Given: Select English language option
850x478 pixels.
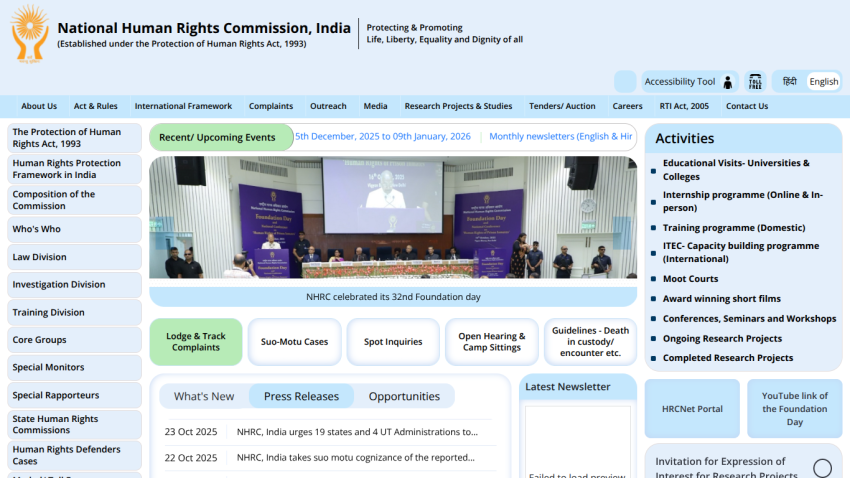Looking at the screenshot, I should click(823, 81).
